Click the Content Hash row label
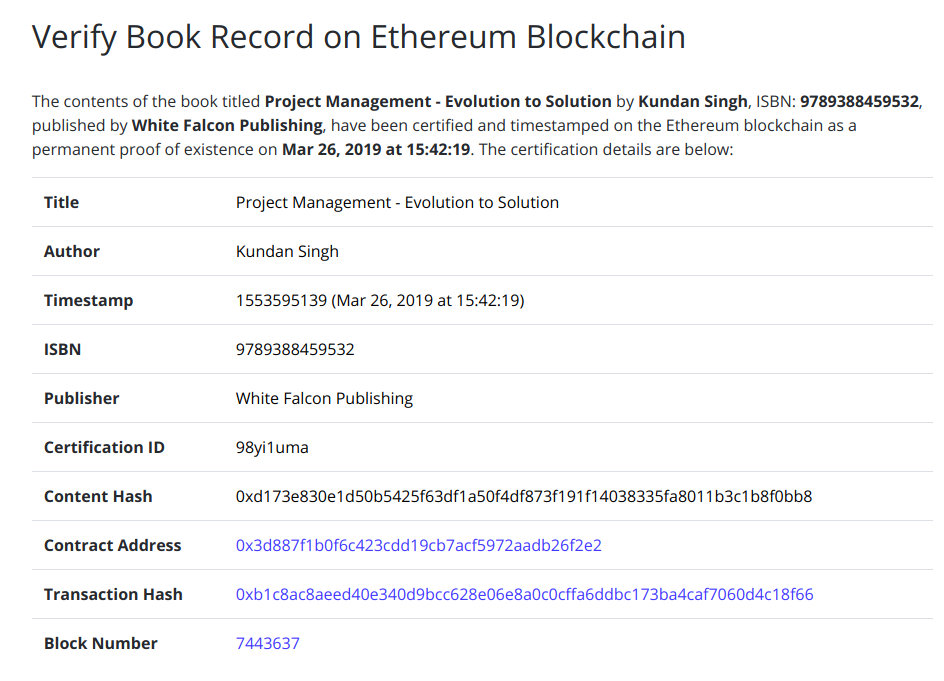 tap(98, 497)
